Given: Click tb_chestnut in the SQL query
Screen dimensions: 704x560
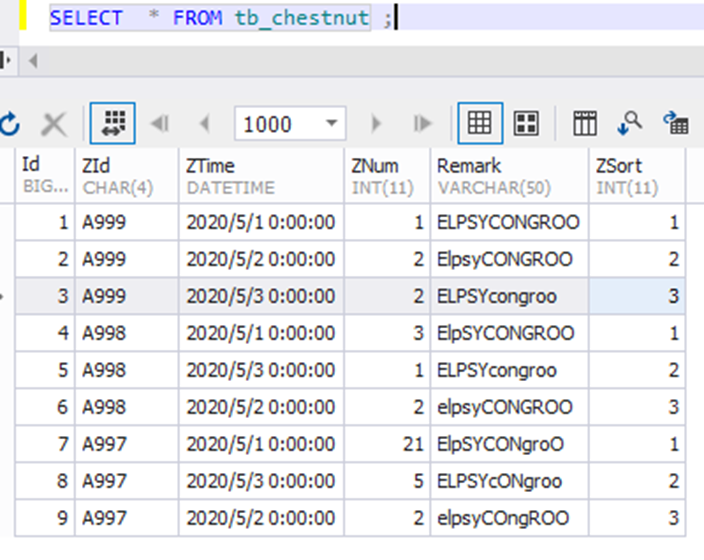Looking at the screenshot, I should pyautogui.click(x=302, y=18).
